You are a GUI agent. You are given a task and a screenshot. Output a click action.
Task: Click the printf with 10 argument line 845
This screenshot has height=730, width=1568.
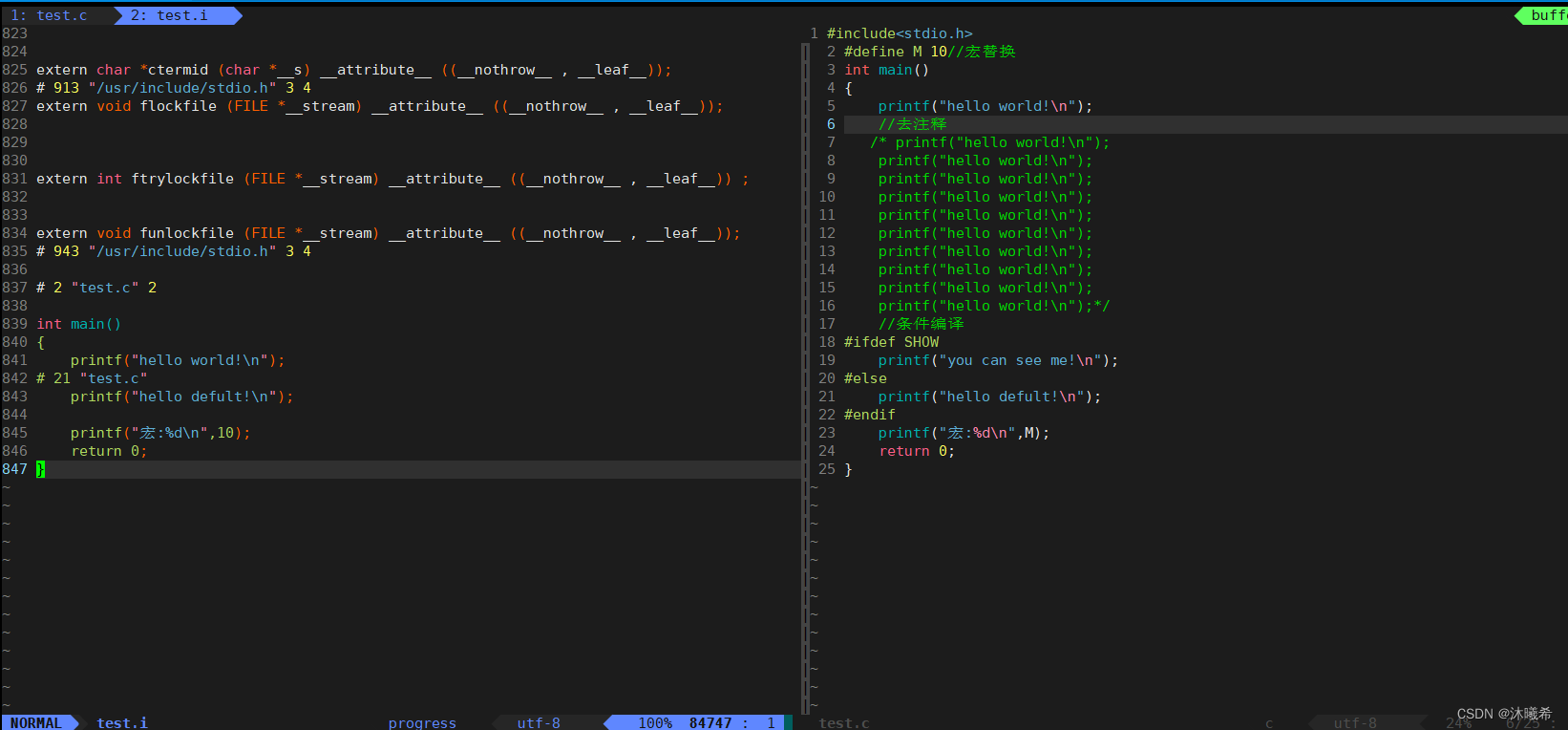pos(160,433)
